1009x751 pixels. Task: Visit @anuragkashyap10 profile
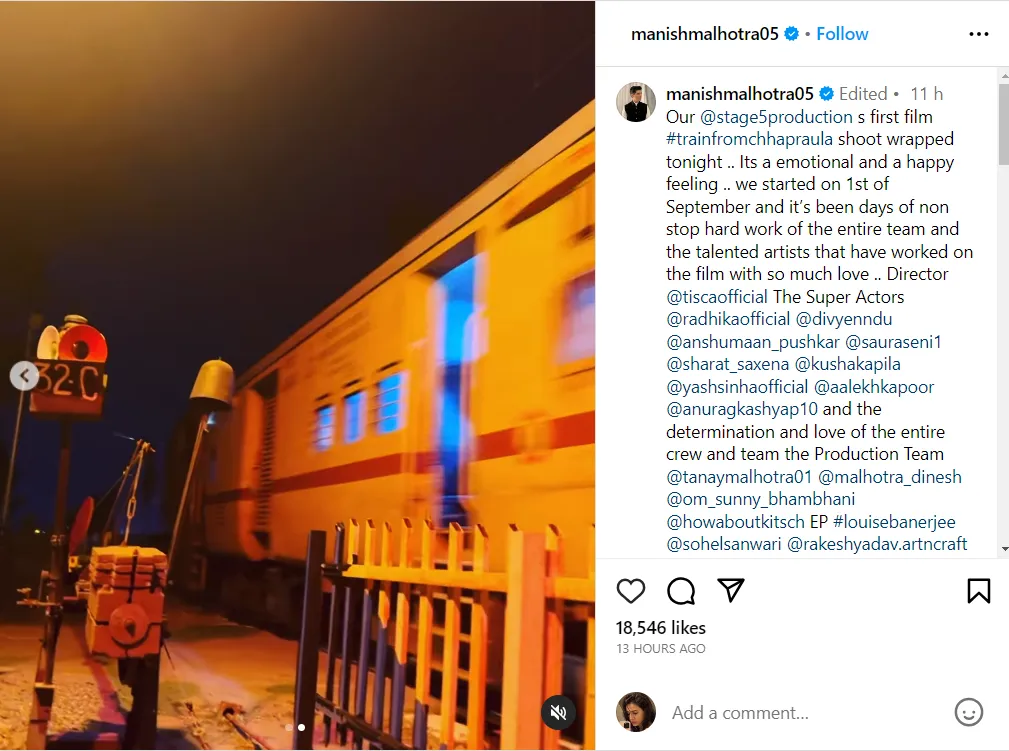(742, 409)
